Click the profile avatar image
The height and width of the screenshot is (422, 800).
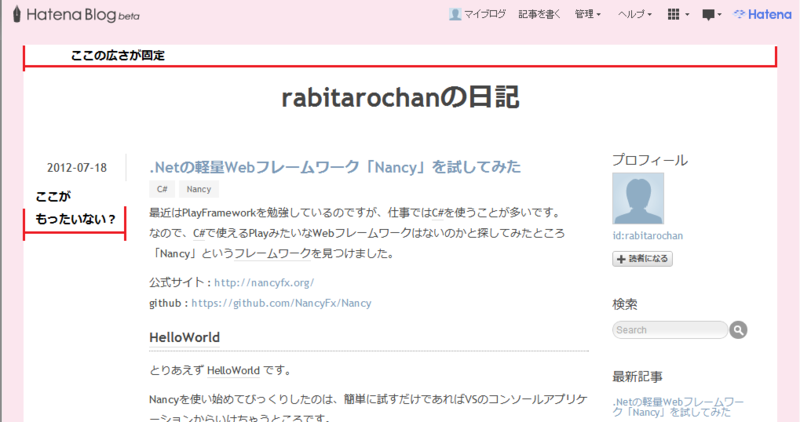(638, 198)
